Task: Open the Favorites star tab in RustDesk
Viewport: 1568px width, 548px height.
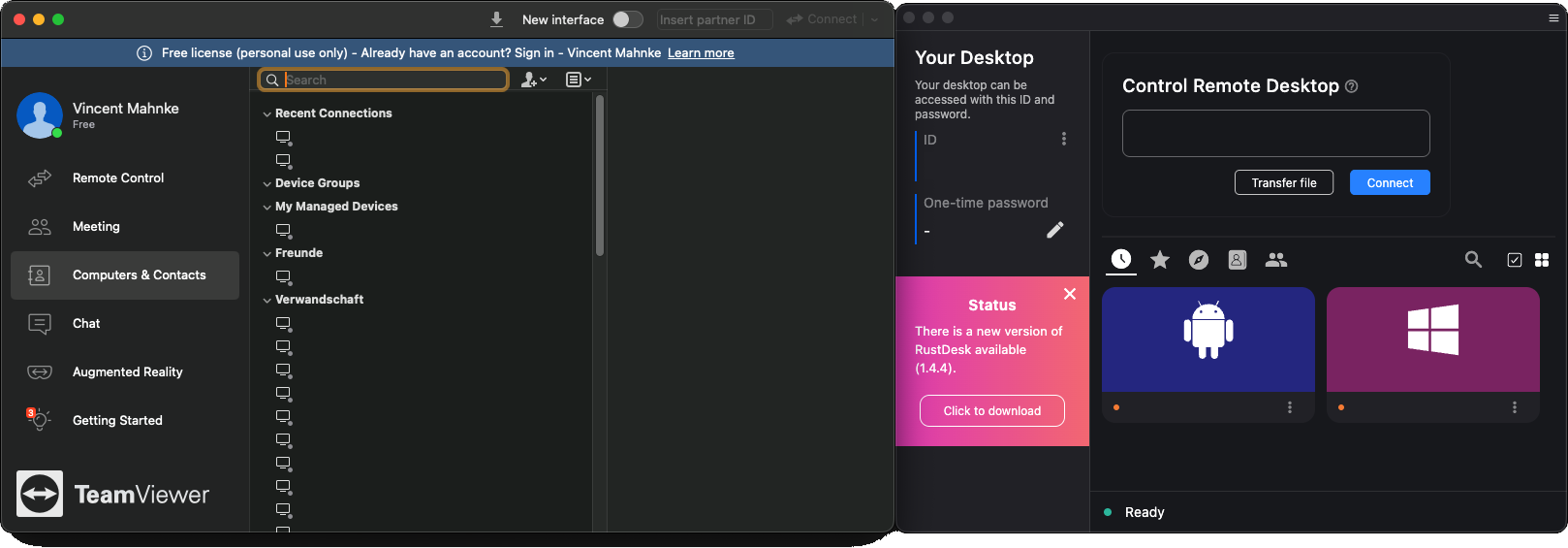Action: [1160, 260]
